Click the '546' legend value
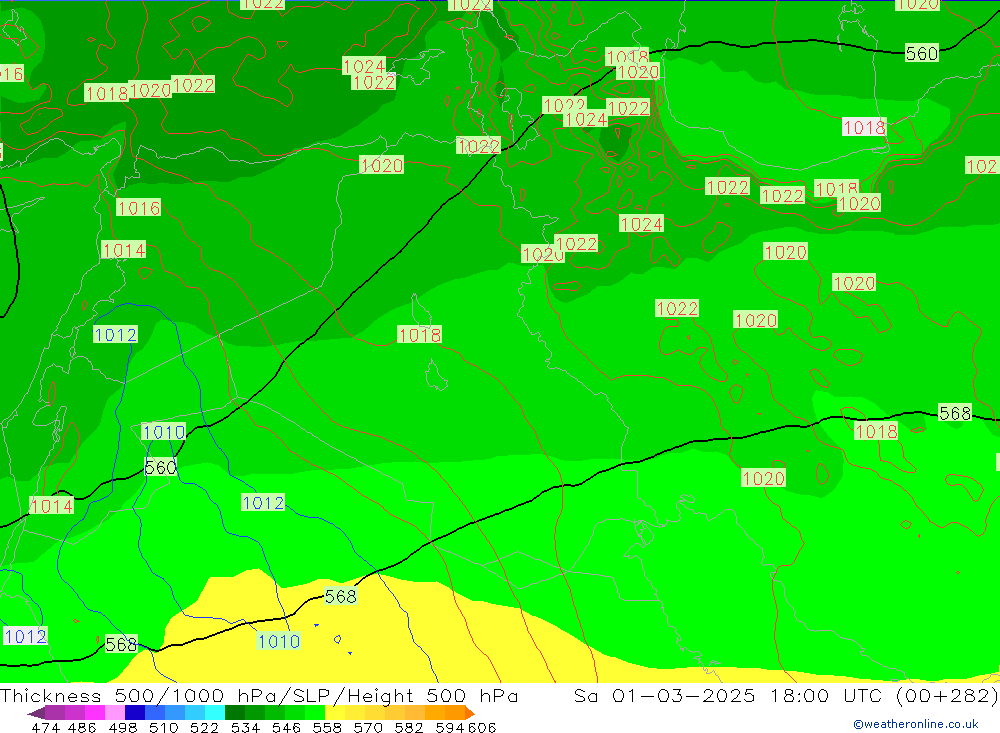The image size is (1000, 733). pos(286,727)
